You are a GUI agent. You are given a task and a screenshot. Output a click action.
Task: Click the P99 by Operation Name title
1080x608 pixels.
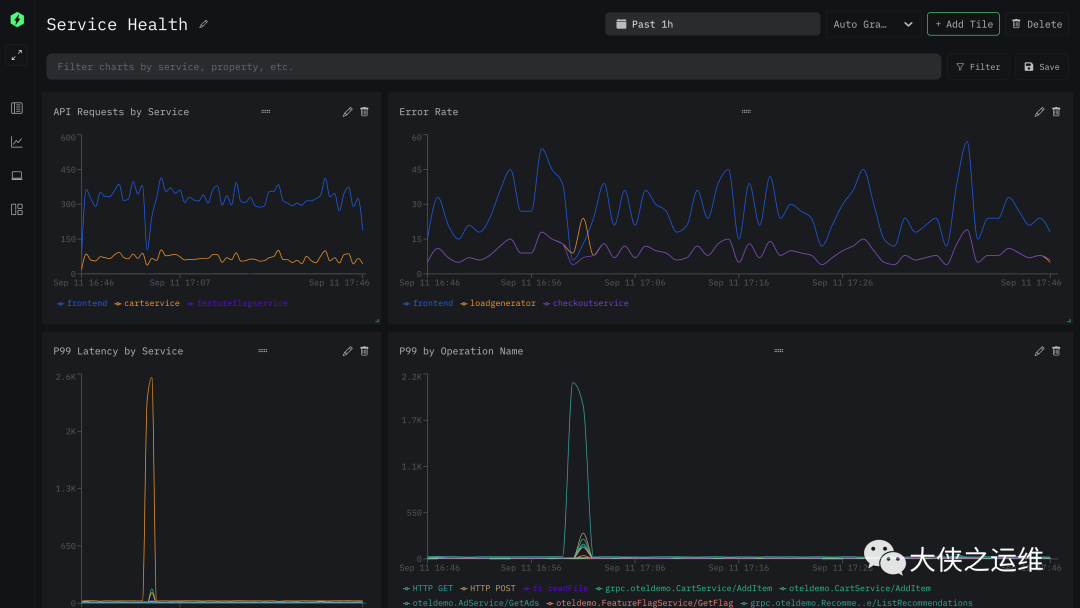click(461, 351)
